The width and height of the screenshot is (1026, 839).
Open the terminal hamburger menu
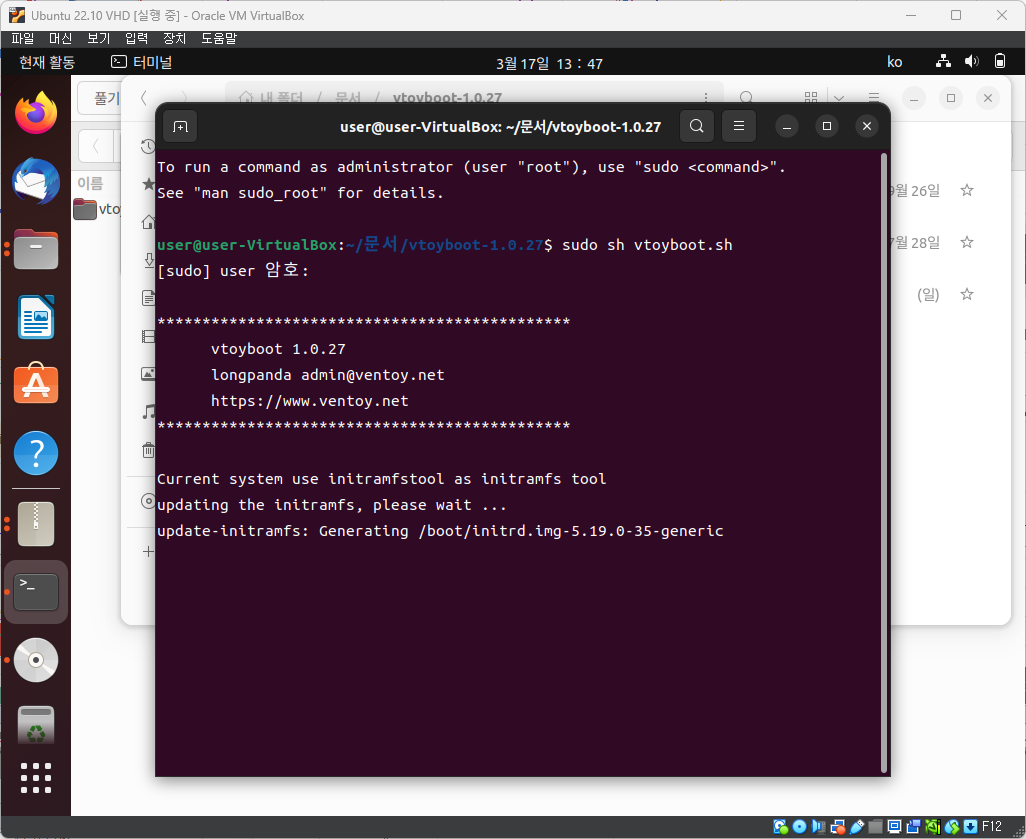coord(739,126)
